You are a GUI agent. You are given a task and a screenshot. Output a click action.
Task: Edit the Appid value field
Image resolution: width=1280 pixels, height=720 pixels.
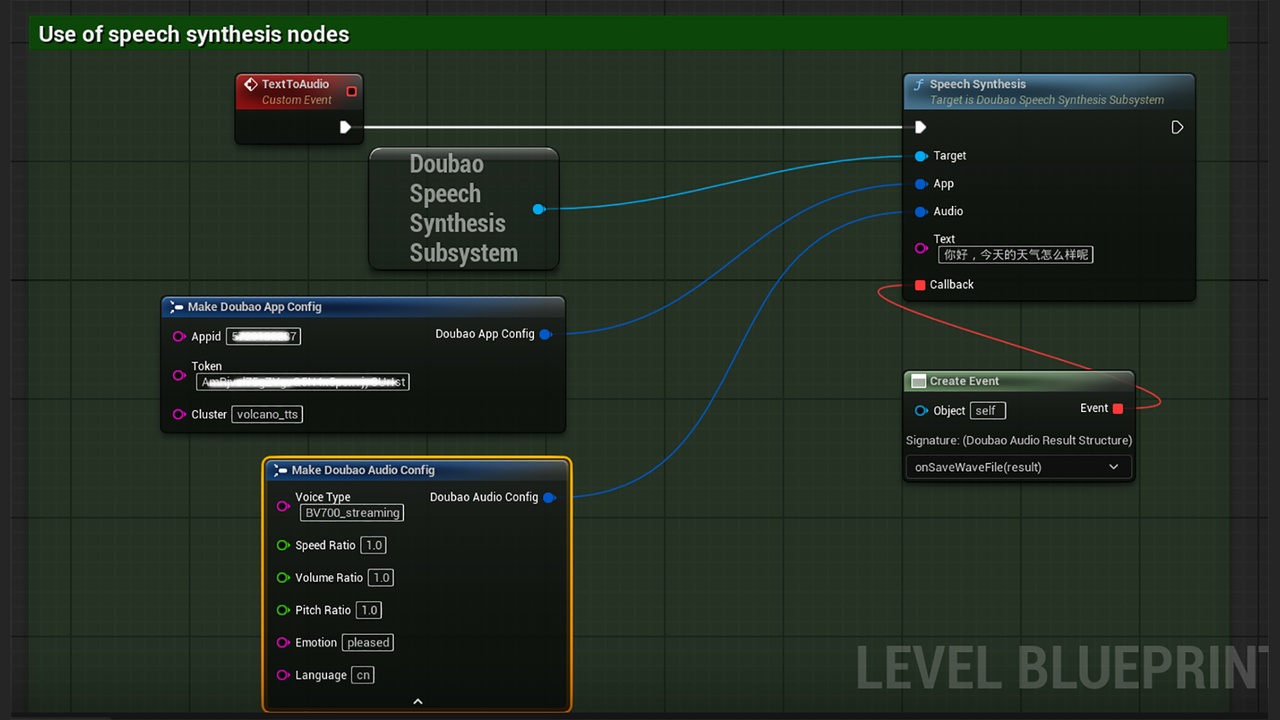pyautogui.click(x=263, y=337)
